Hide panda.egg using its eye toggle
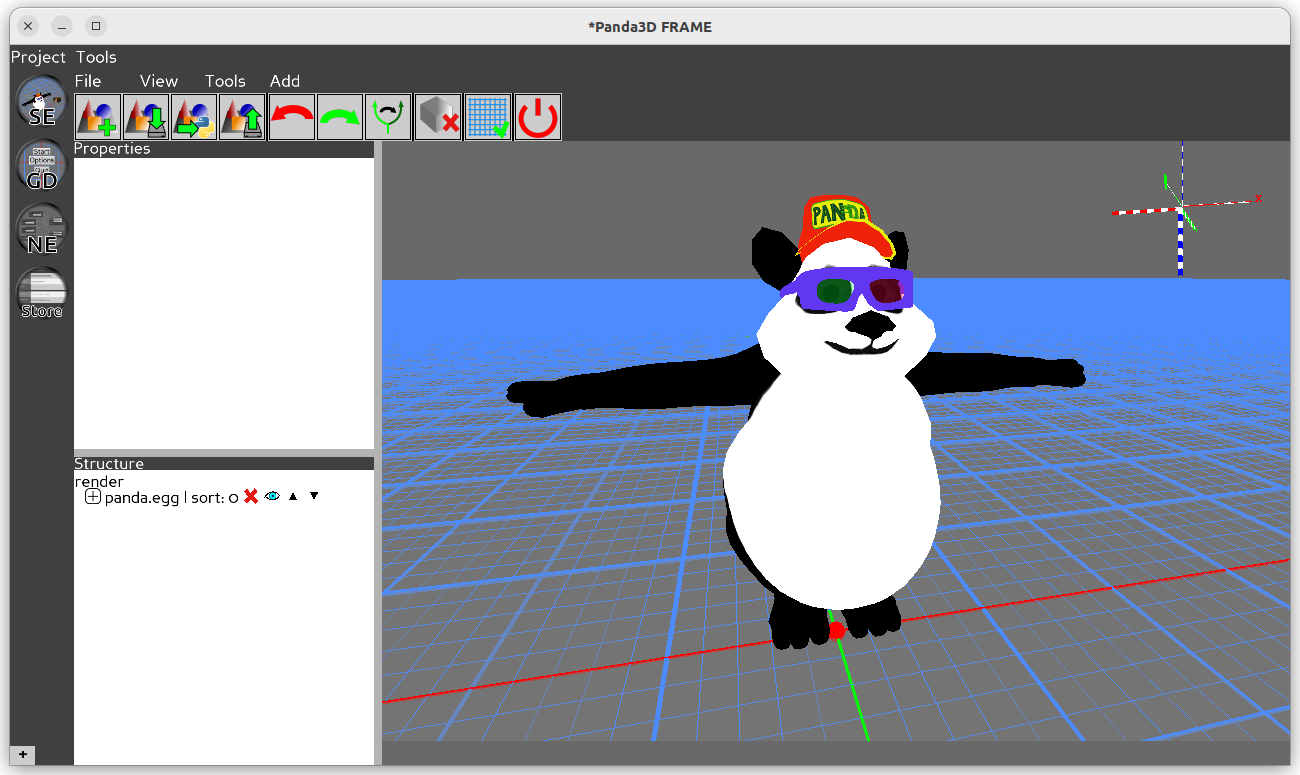Viewport: 1300px width, 775px height. pos(271,496)
